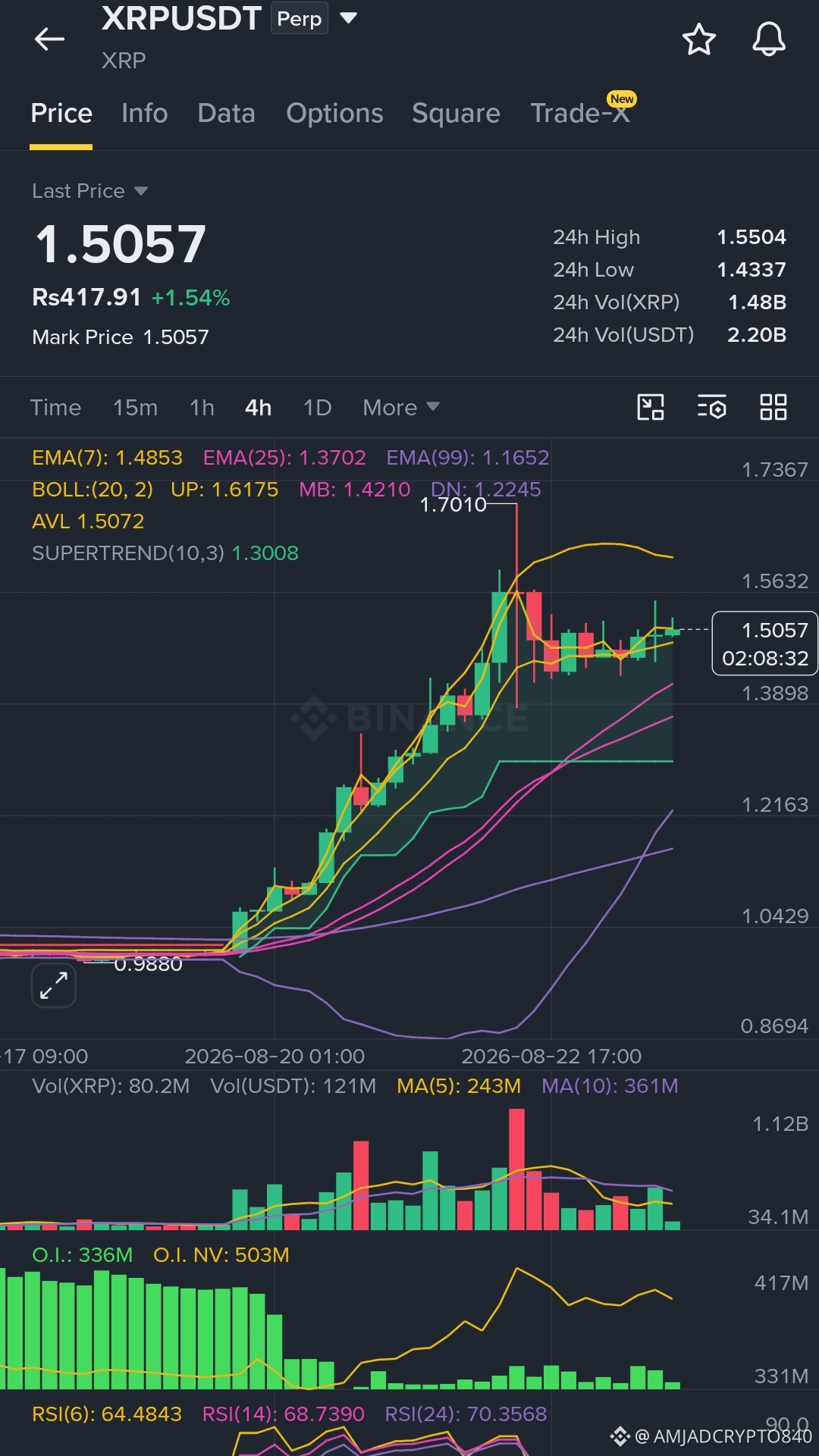The image size is (819, 1456).
Task: Go to the Square tab
Action: [456, 114]
